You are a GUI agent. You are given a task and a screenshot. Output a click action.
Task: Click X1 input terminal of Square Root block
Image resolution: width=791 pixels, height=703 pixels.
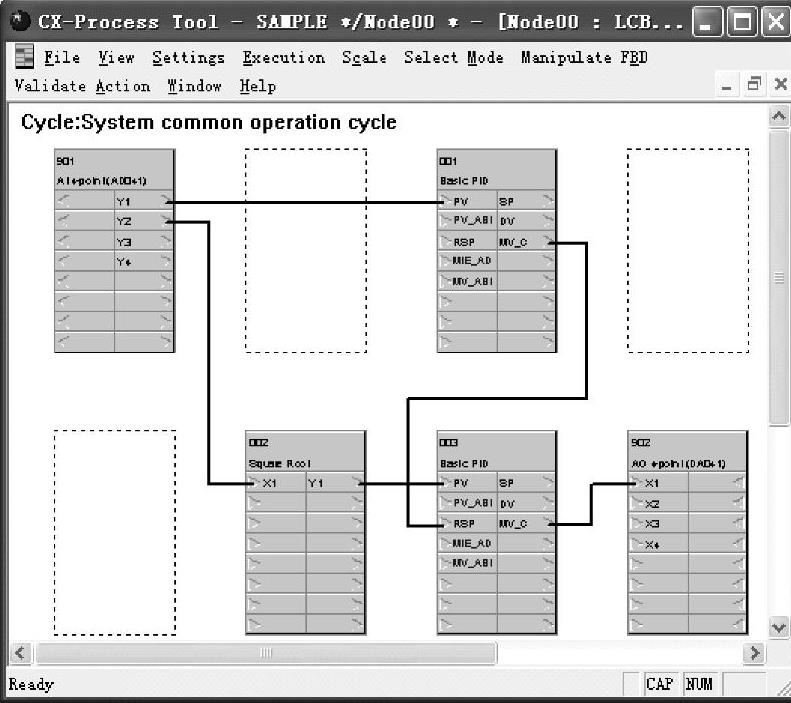click(x=275, y=483)
